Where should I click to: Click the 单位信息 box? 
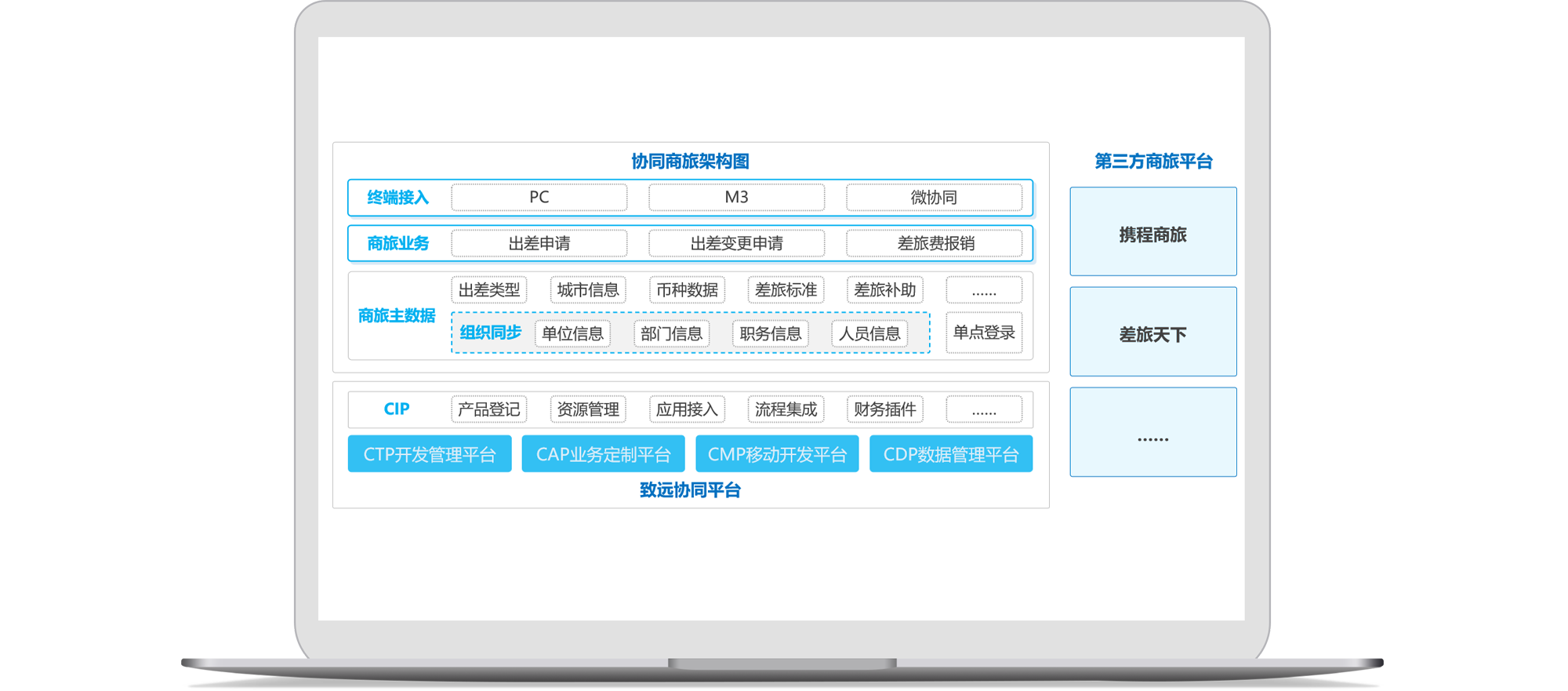572,333
